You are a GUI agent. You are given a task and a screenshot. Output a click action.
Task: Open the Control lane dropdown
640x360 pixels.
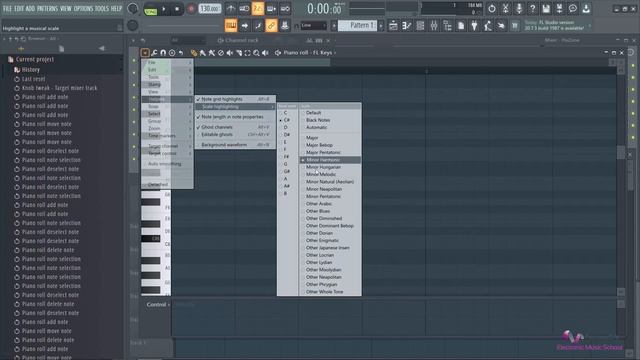(x=158, y=304)
